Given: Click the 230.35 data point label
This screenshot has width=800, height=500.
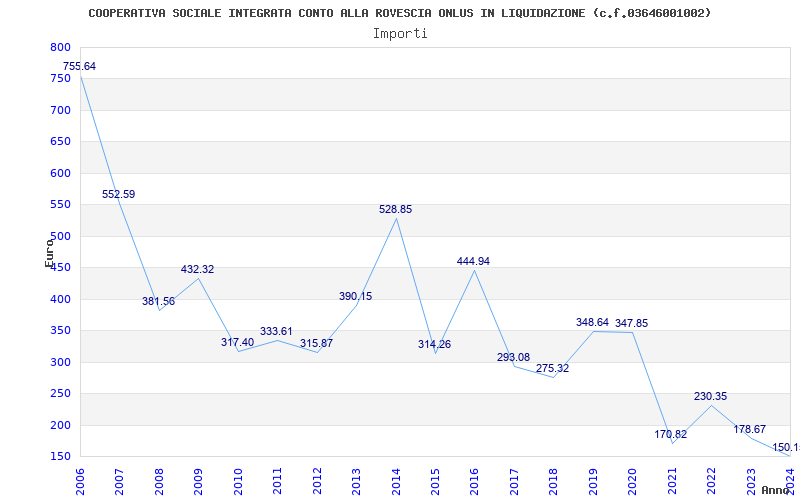Looking at the screenshot, I should coord(710,396).
